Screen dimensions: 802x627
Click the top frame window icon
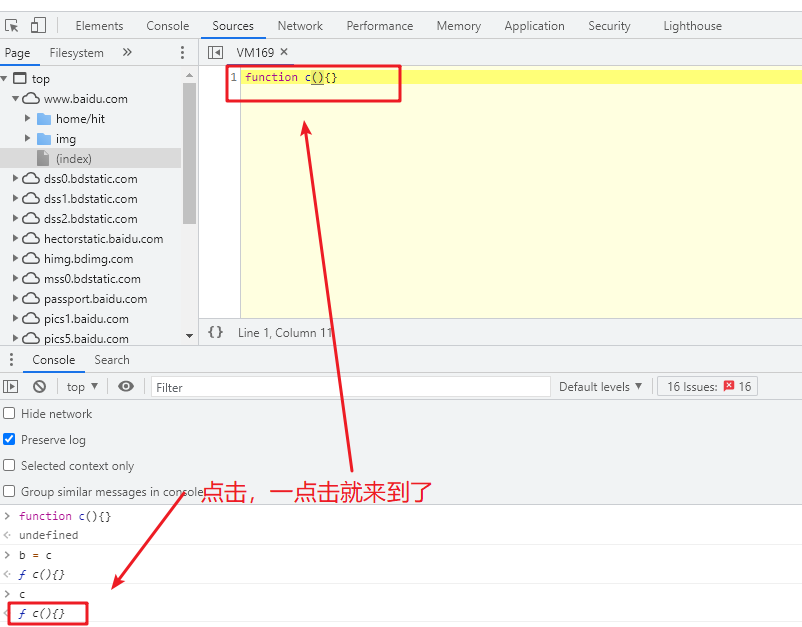pos(19,78)
